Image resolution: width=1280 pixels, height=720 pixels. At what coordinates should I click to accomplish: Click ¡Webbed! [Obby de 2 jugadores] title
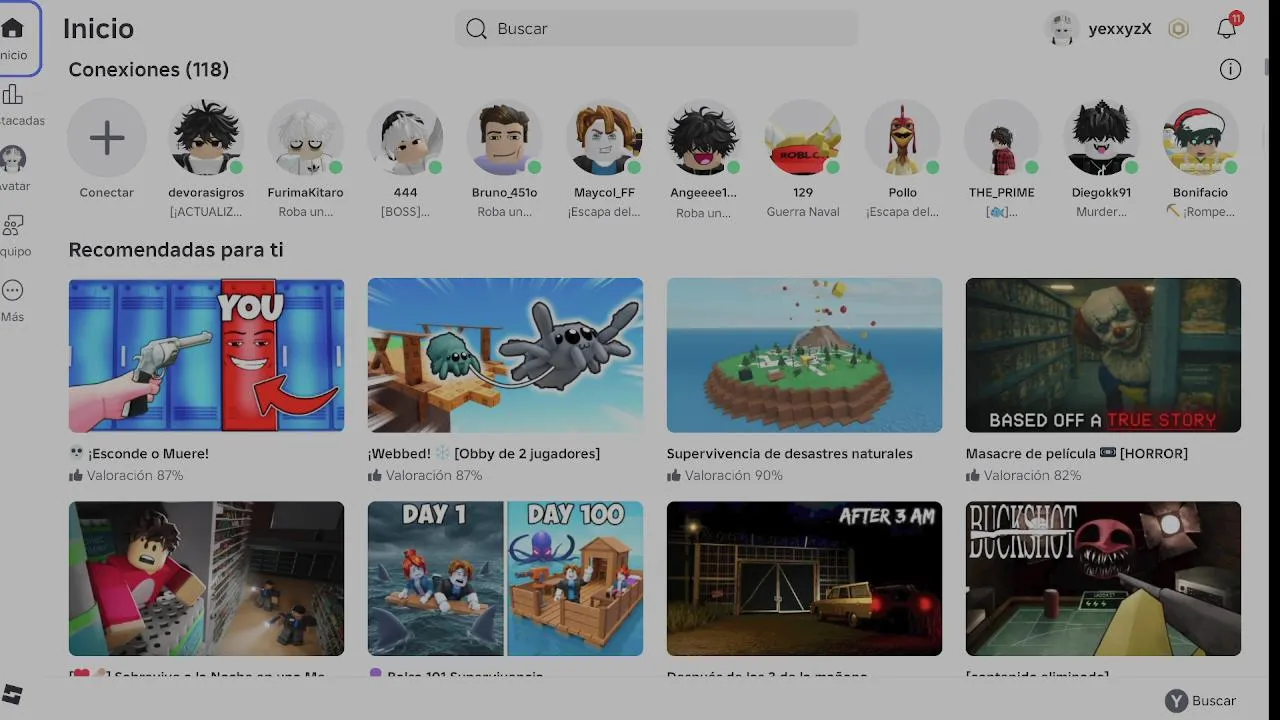coord(484,454)
